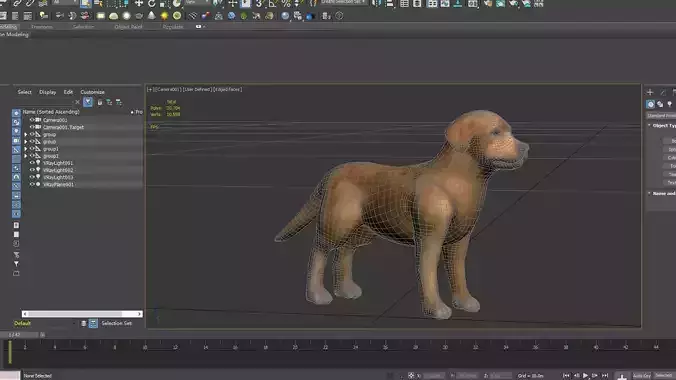The image size is (676, 380).
Task: Open the Select menu in Scene Explorer
Action: click(25, 92)
